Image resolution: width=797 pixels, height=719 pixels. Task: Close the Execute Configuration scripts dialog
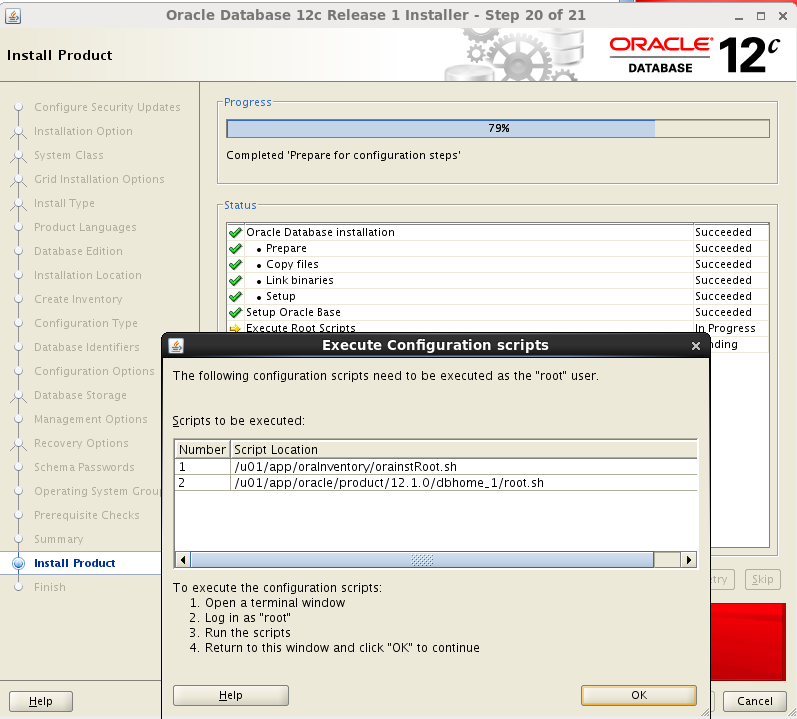point(696,346)
